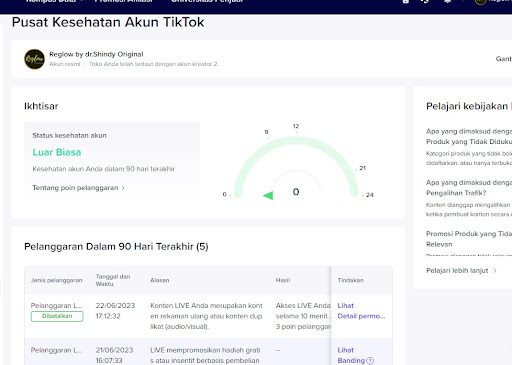Click Lihat for the 22/06/2023 violation
512x365 pixels.
(345, 305)
